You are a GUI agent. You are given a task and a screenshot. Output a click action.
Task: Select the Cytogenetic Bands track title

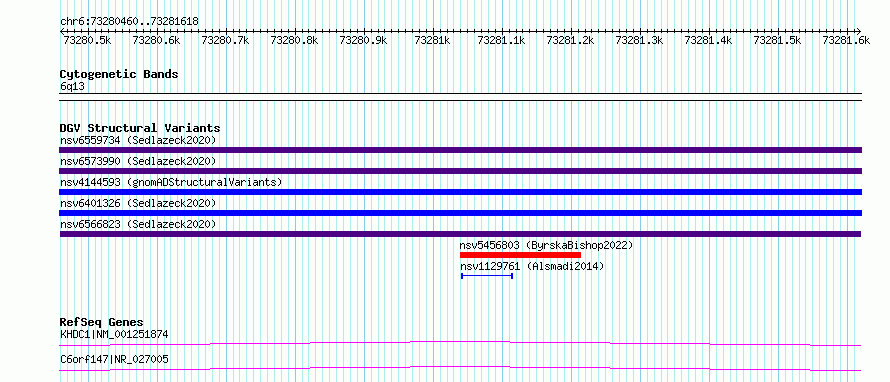(119, 74)
